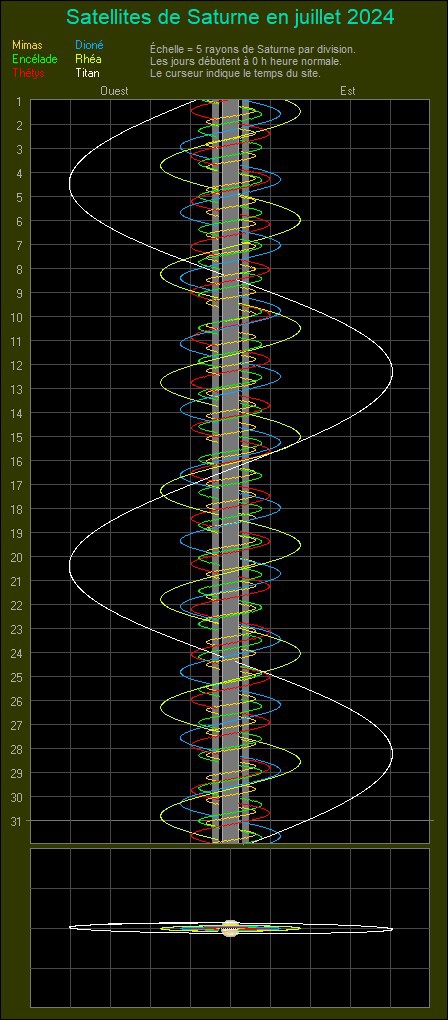The width and height of the screenshot is (448, 1020).
Task: Click the Titan legend label
Action: [87, 73]
